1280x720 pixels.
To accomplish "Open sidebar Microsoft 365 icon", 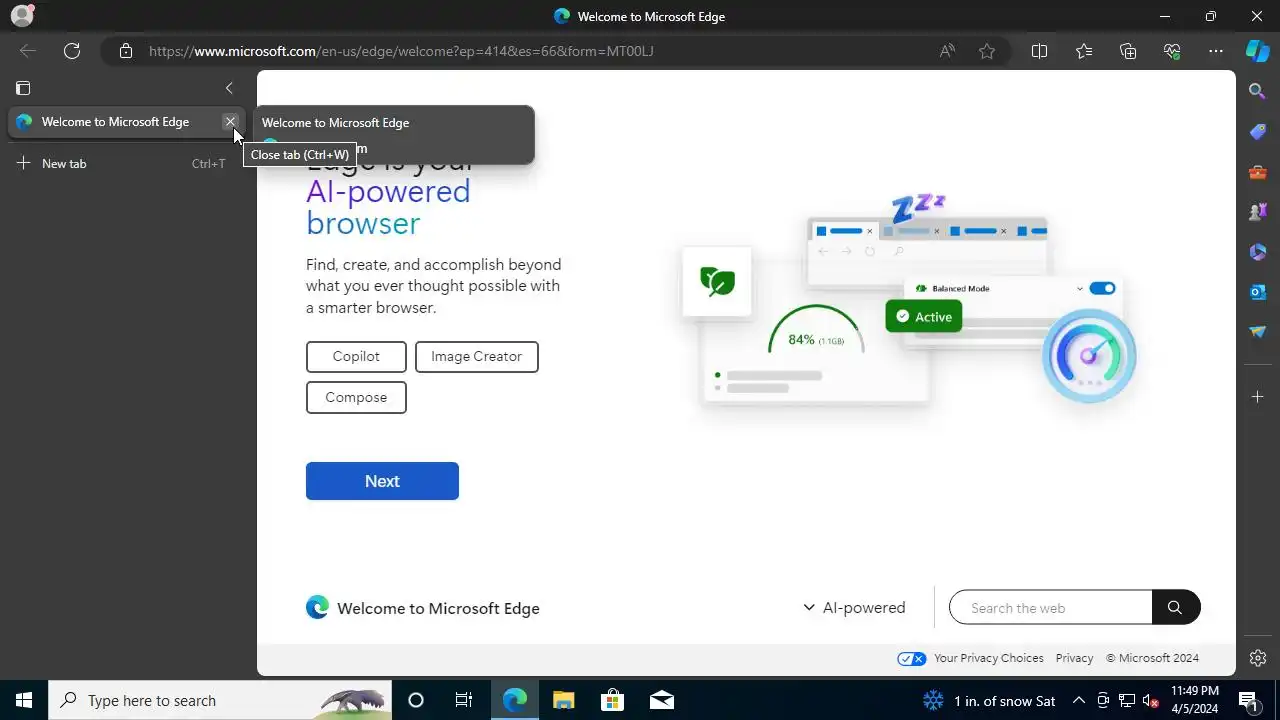I will point(1258,252).
